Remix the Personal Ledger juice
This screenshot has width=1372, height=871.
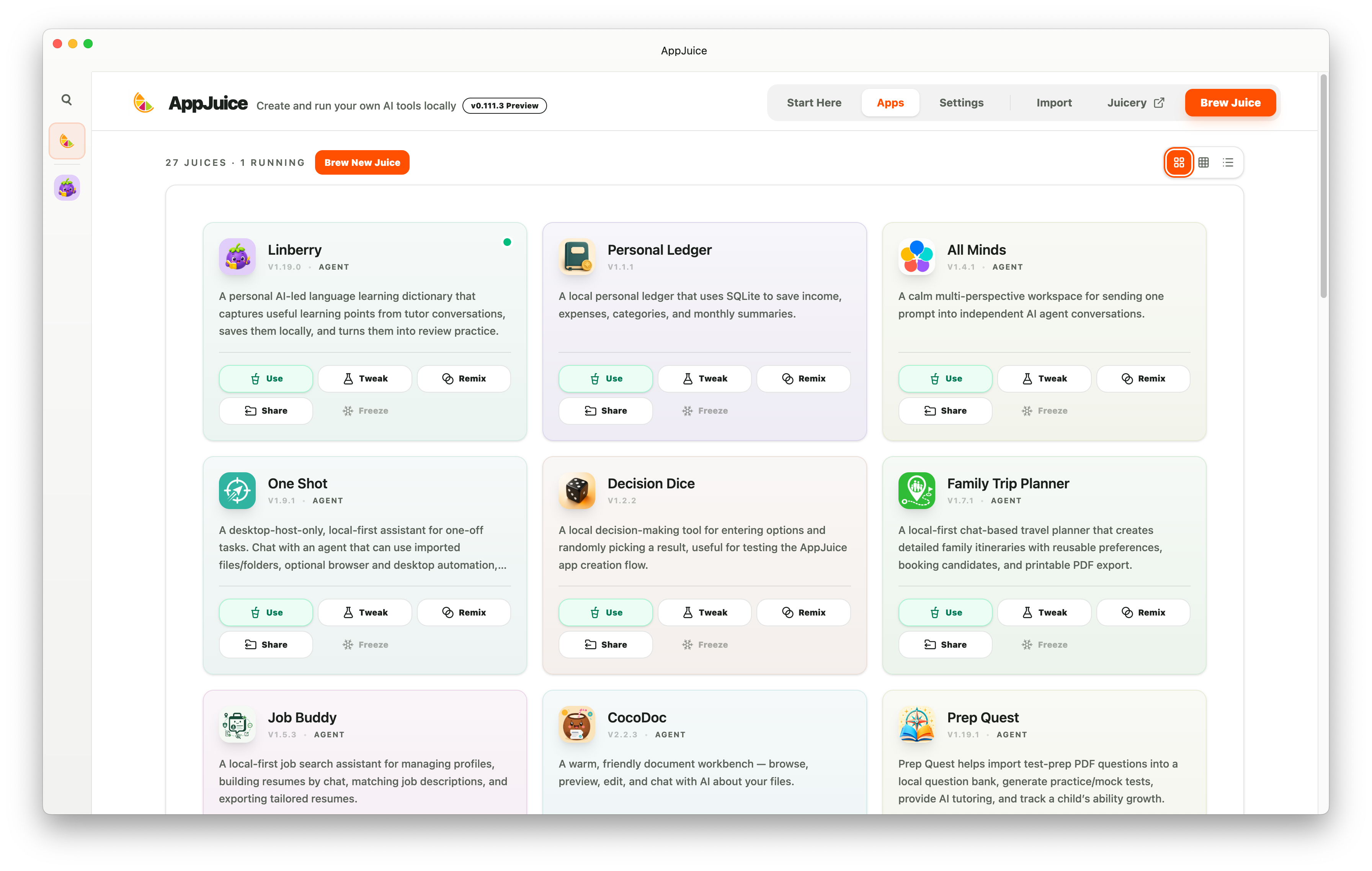pyautogui.click(x=804, y=378)
